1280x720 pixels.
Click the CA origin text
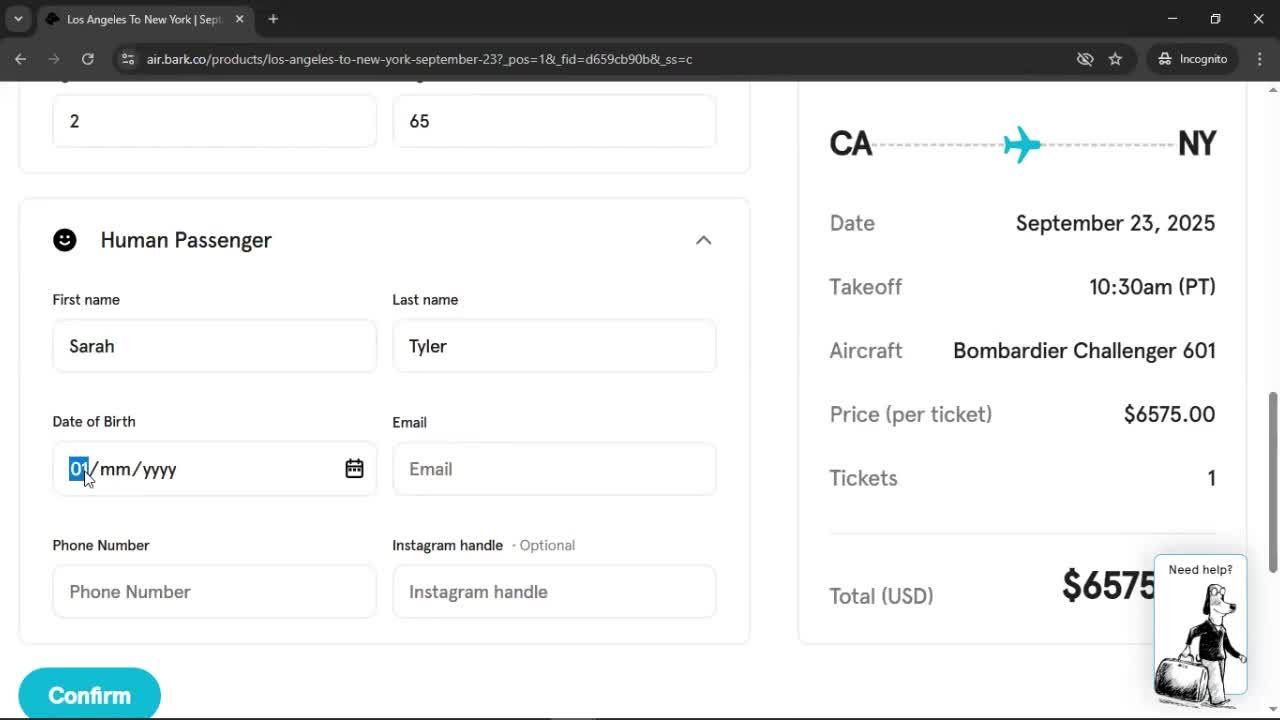click(851, 144)
